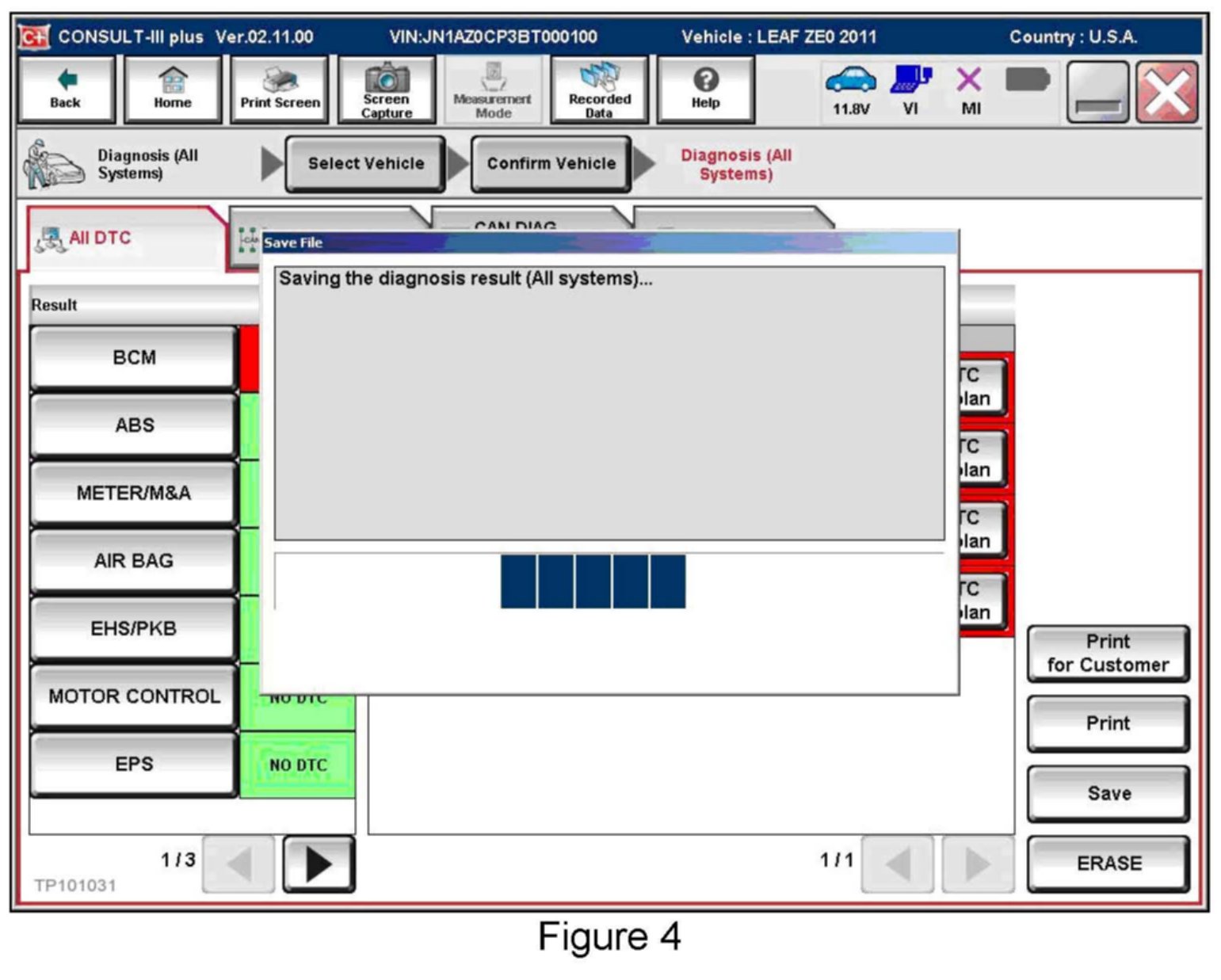Switch to the All DTC tab
This screenshot has height=980, width=1221.
pyautogui.click(x=100, y=238)
